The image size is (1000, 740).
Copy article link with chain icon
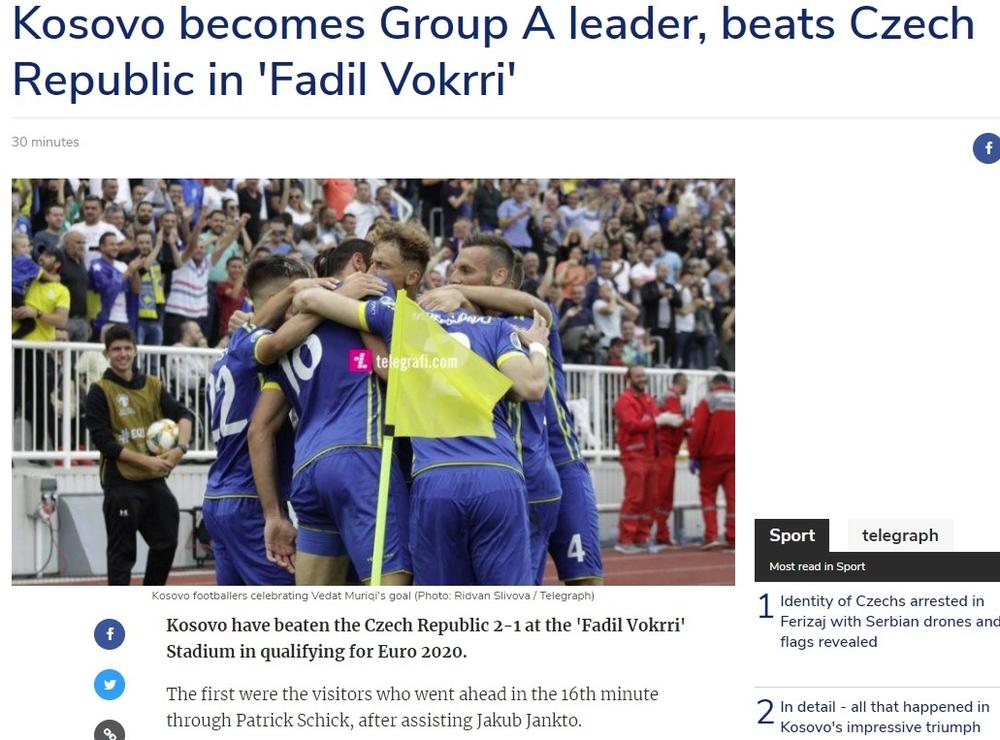pyautogui.click(x=110, y=731)
